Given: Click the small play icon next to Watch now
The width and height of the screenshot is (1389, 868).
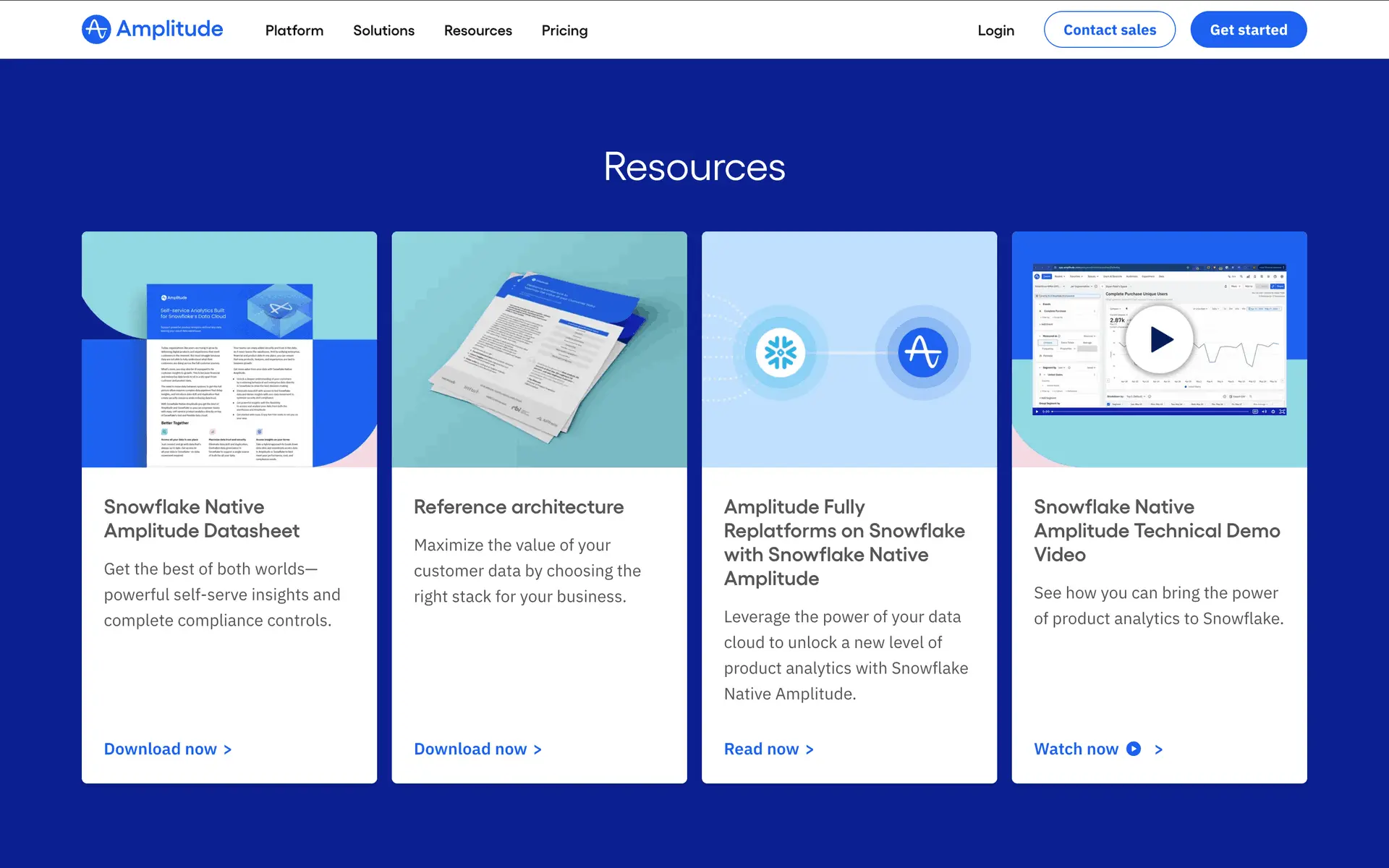Looking at the screenshot, I should (1134, 749).
